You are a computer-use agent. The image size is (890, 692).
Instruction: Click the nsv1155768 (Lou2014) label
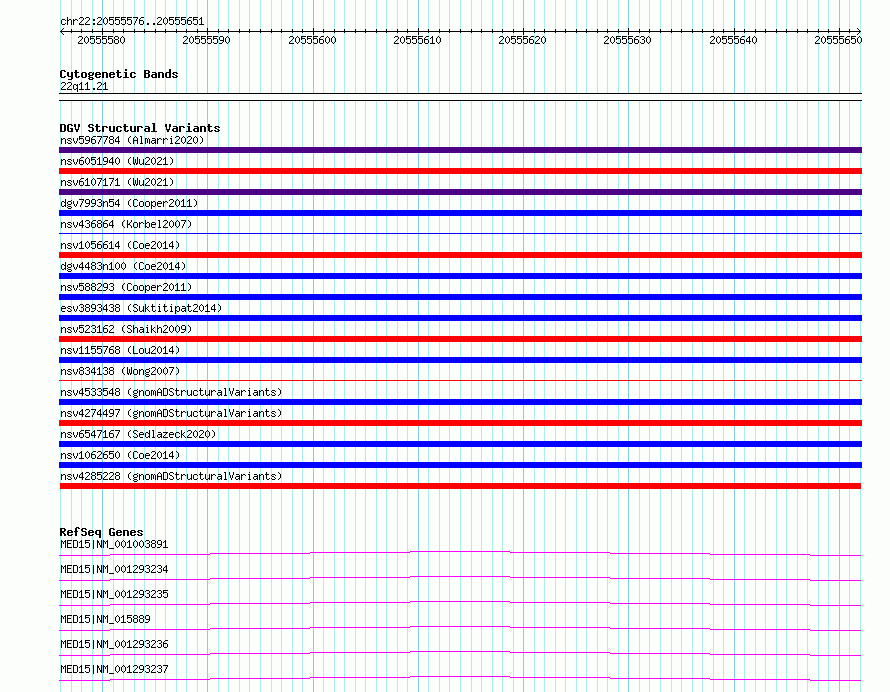120,350
